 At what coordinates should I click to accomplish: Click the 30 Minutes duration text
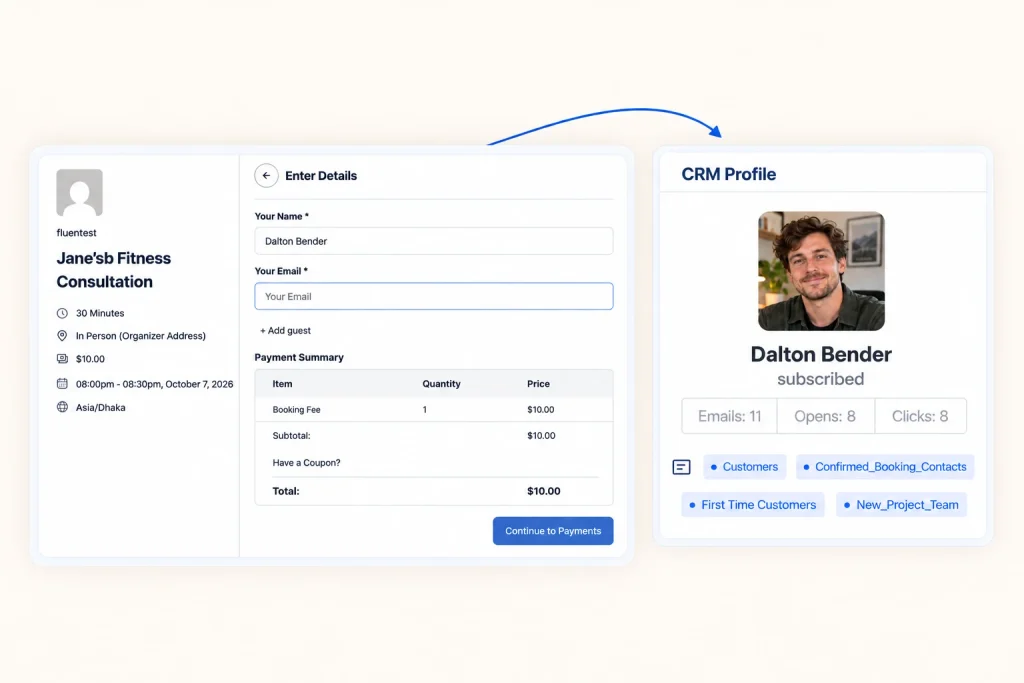pos(100,313)
